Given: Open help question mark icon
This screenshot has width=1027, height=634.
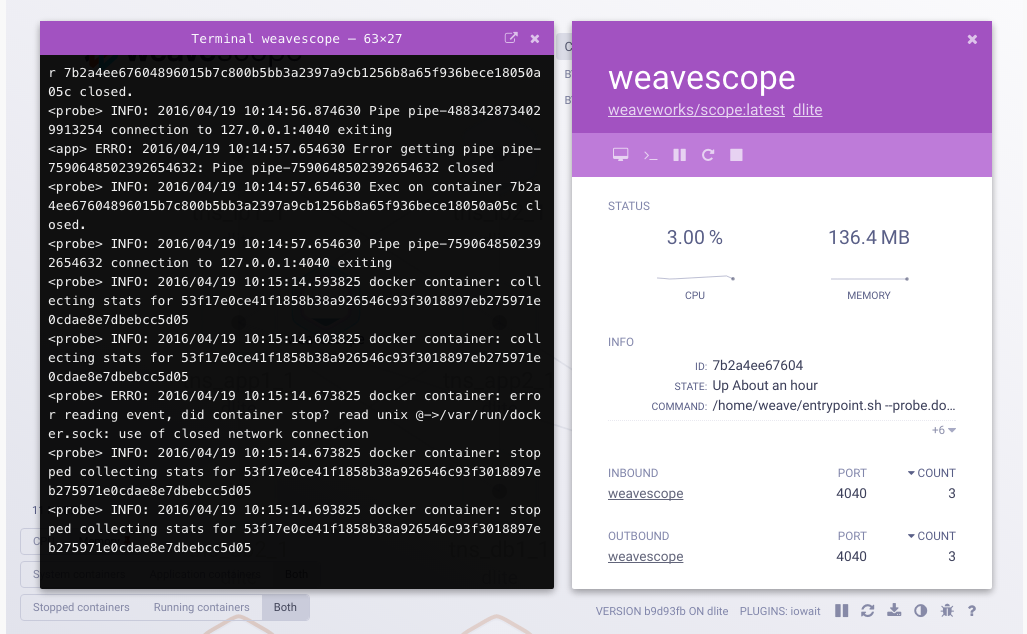Looking at the screenshot, I should (x=972, y=611).
